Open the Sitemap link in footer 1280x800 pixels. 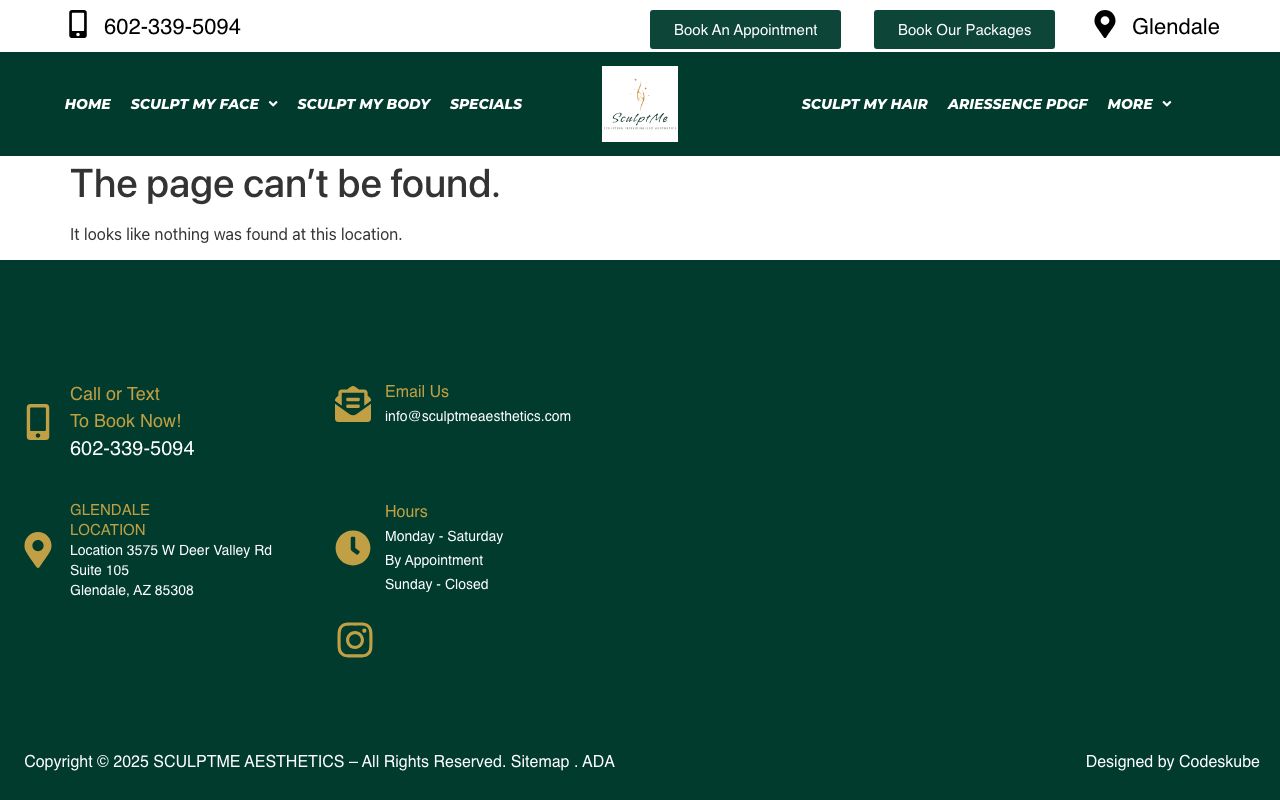click(540, 761)
